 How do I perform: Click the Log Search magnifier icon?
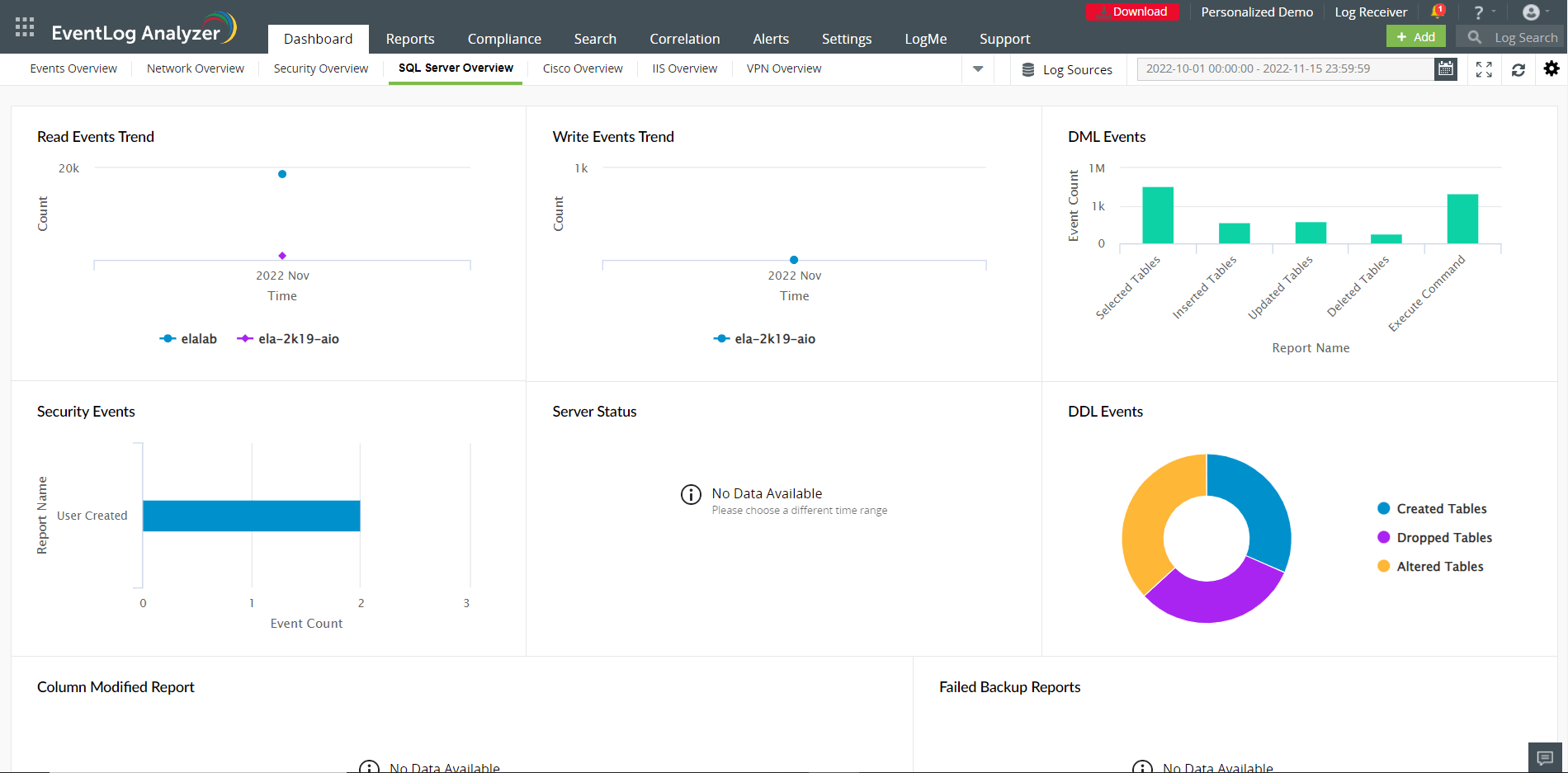[x=1475, y=37]
